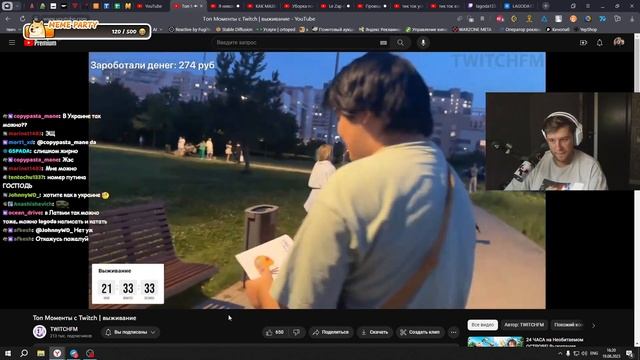Open a new browser tab with plus
The width and height of the screenshot is (640, 360).
pos(546,6)
